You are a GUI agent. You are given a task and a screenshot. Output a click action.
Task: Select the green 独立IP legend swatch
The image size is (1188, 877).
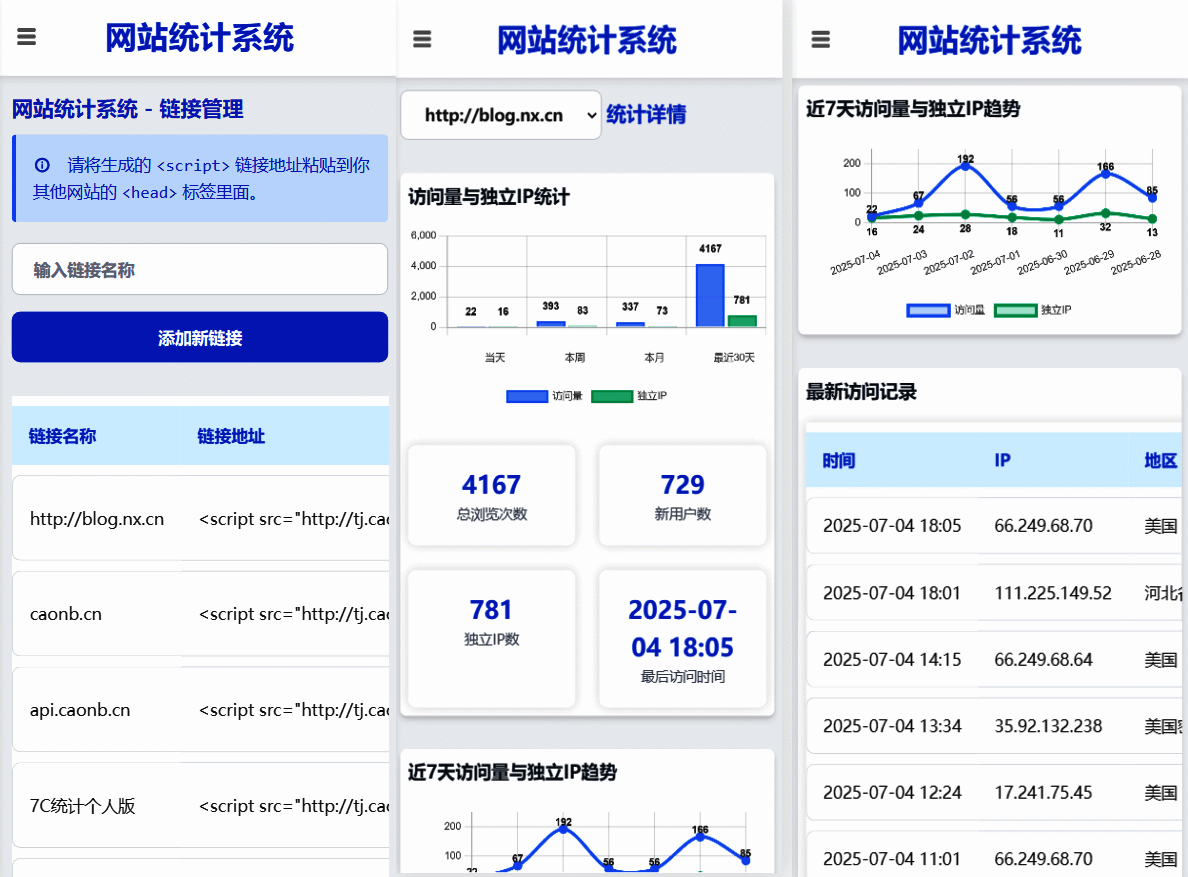pyautogui.click(x=613, y=396)
